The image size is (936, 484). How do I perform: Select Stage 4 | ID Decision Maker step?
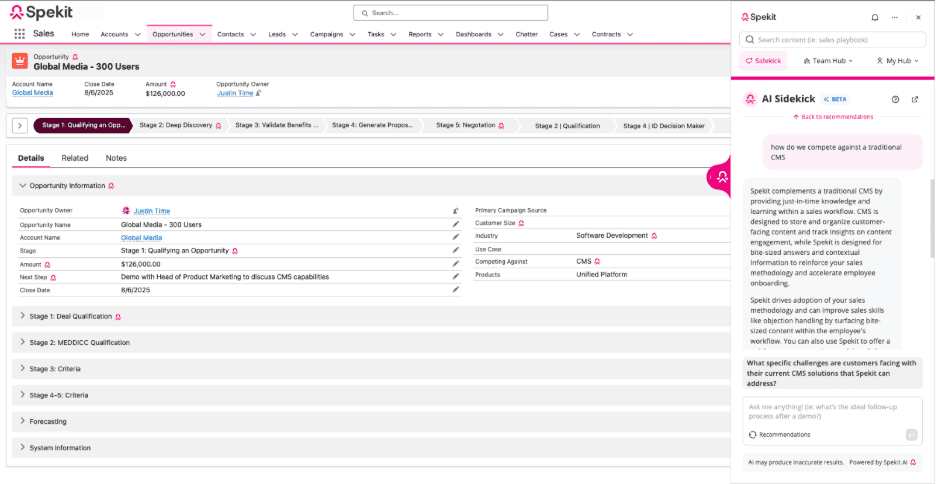[664, 126]
